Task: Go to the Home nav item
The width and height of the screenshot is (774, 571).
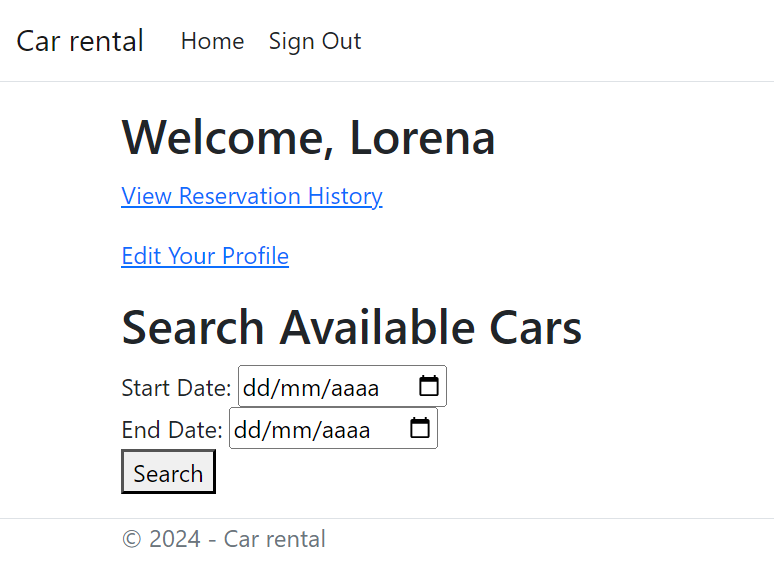Action: tap(212, 41)
